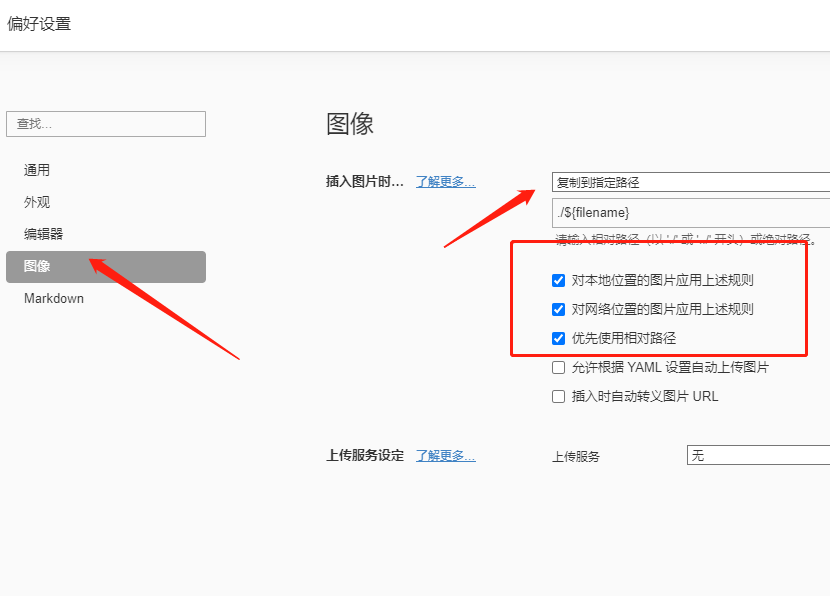Check 插入时自动转义图片 URL
The height and width of the screenshot is (596, 830).
point(559,396)
